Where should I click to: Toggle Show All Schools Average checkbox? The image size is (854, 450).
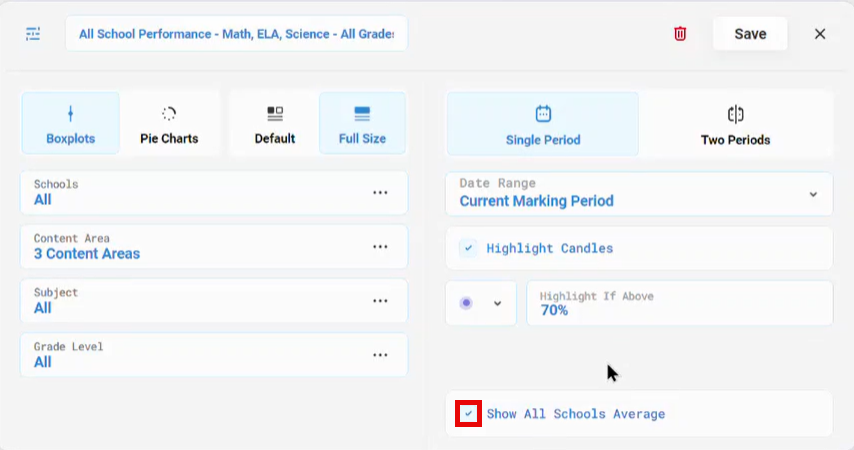point(468,413)
